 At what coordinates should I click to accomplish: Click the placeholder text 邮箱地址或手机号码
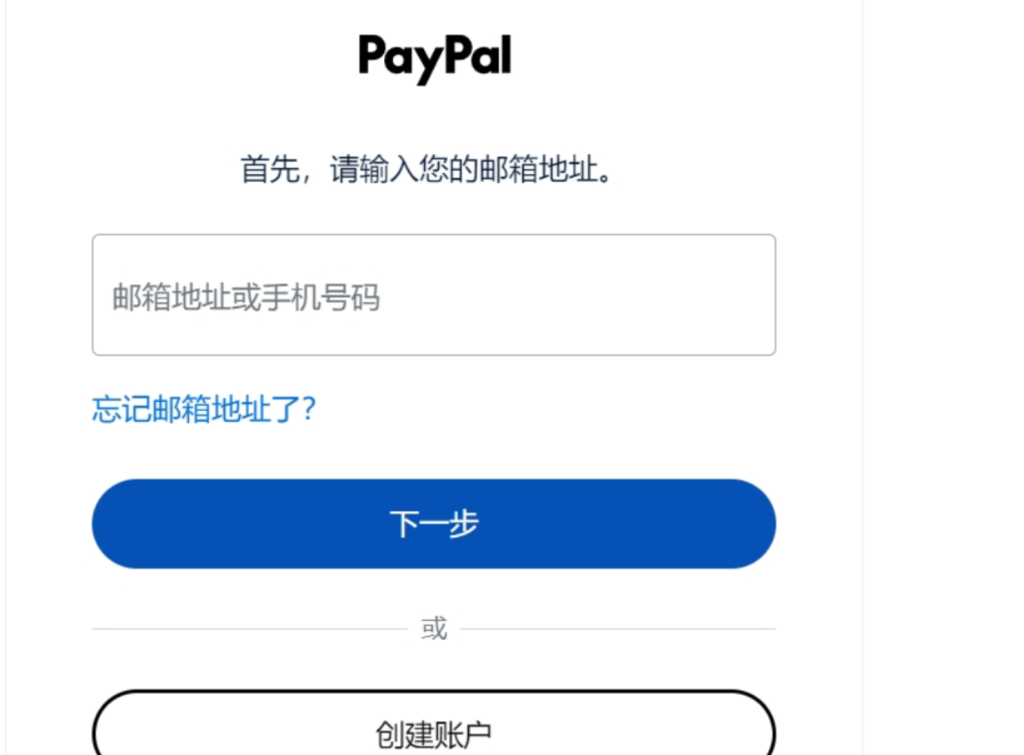point(246,297)
